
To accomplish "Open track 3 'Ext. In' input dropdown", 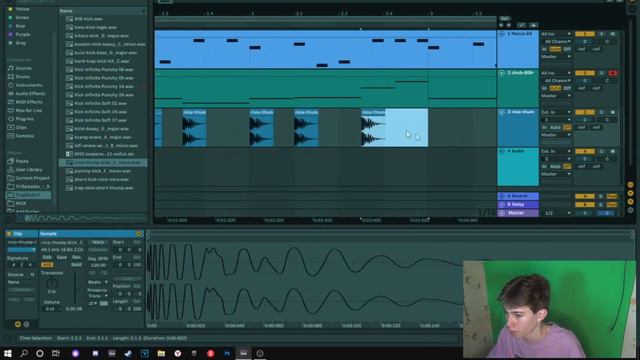I will point(556,112).
